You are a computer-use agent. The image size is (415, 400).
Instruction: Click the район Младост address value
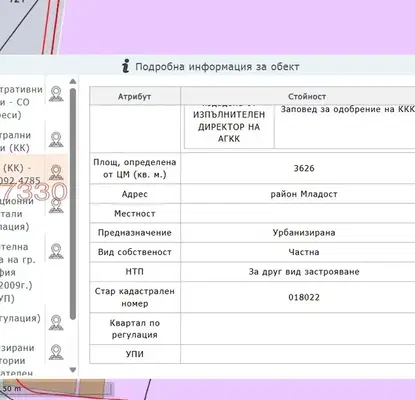point(304,194)
